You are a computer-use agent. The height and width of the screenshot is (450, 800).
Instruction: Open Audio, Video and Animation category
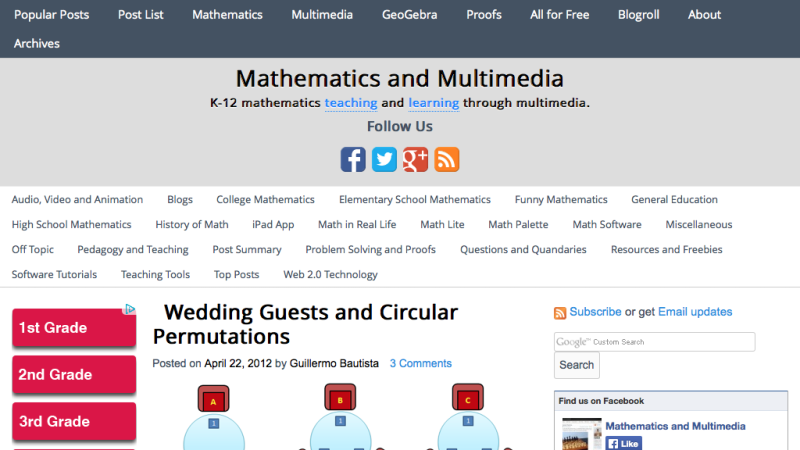(x=77, y=199)
